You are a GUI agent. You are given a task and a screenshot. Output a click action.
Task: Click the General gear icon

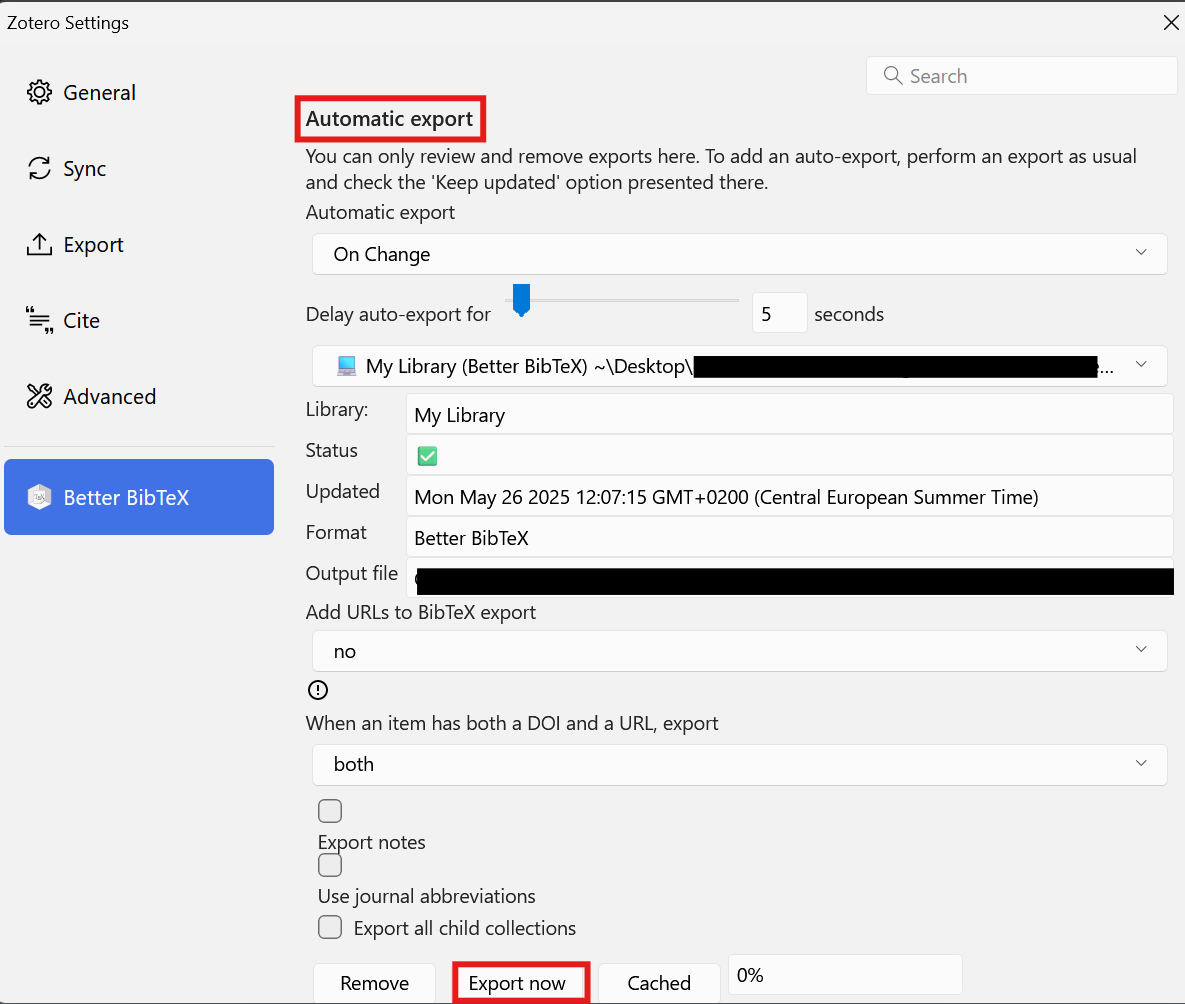pyautogui.click(x=39, y=92)
